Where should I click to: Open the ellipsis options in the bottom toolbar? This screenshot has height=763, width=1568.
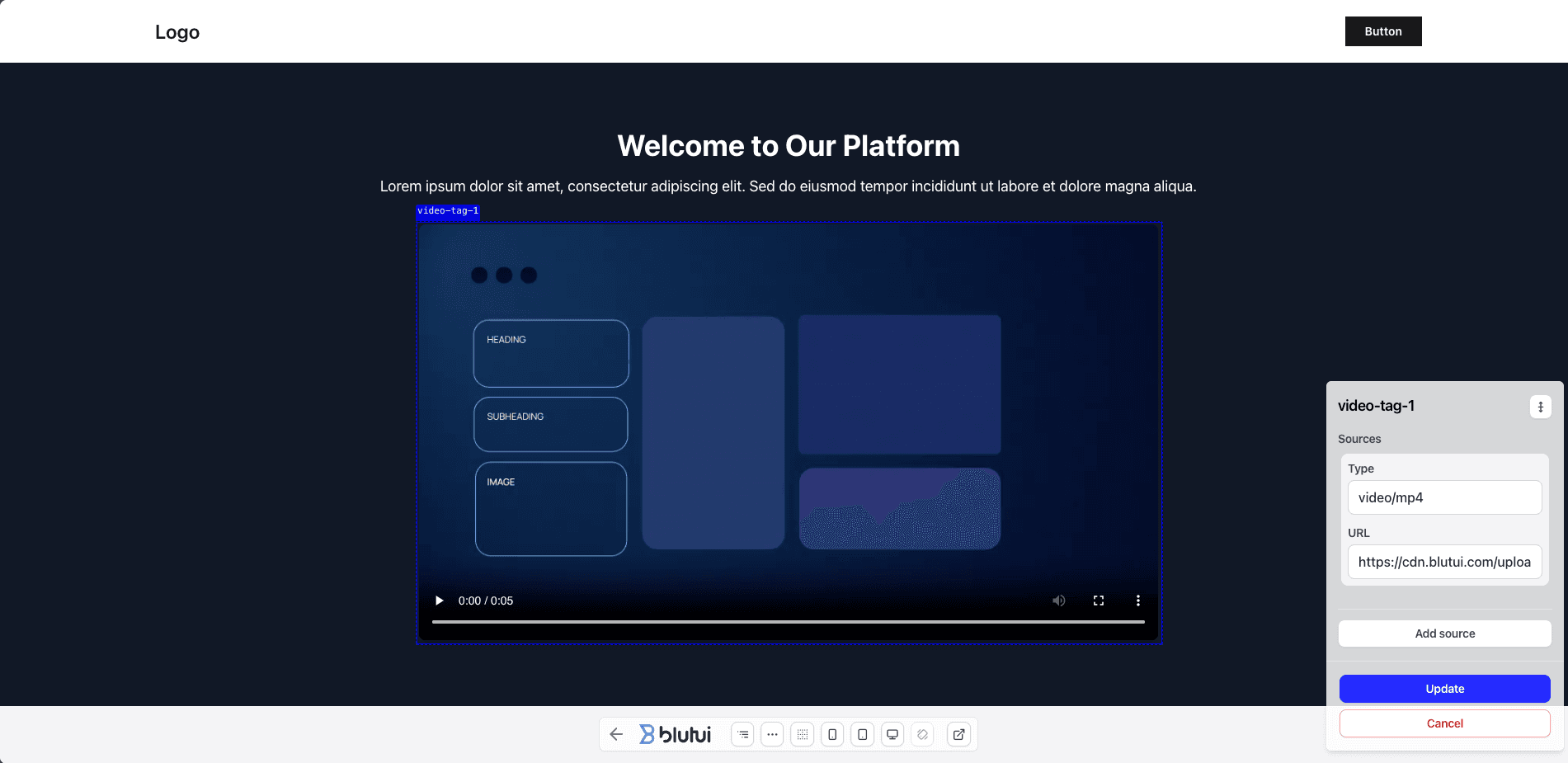point(772,734)
